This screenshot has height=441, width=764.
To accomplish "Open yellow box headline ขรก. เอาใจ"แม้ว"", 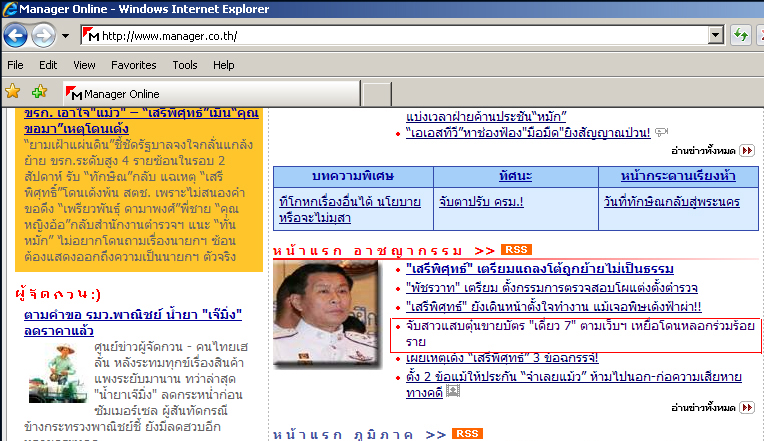I will click(x=141, y=120).
